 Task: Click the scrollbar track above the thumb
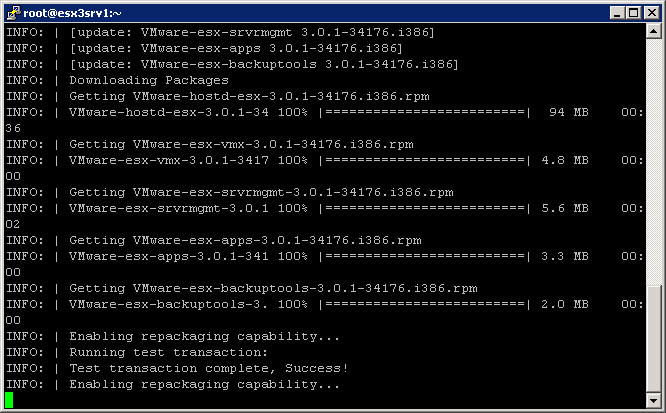pyautogui.click(x=654, y=200)
